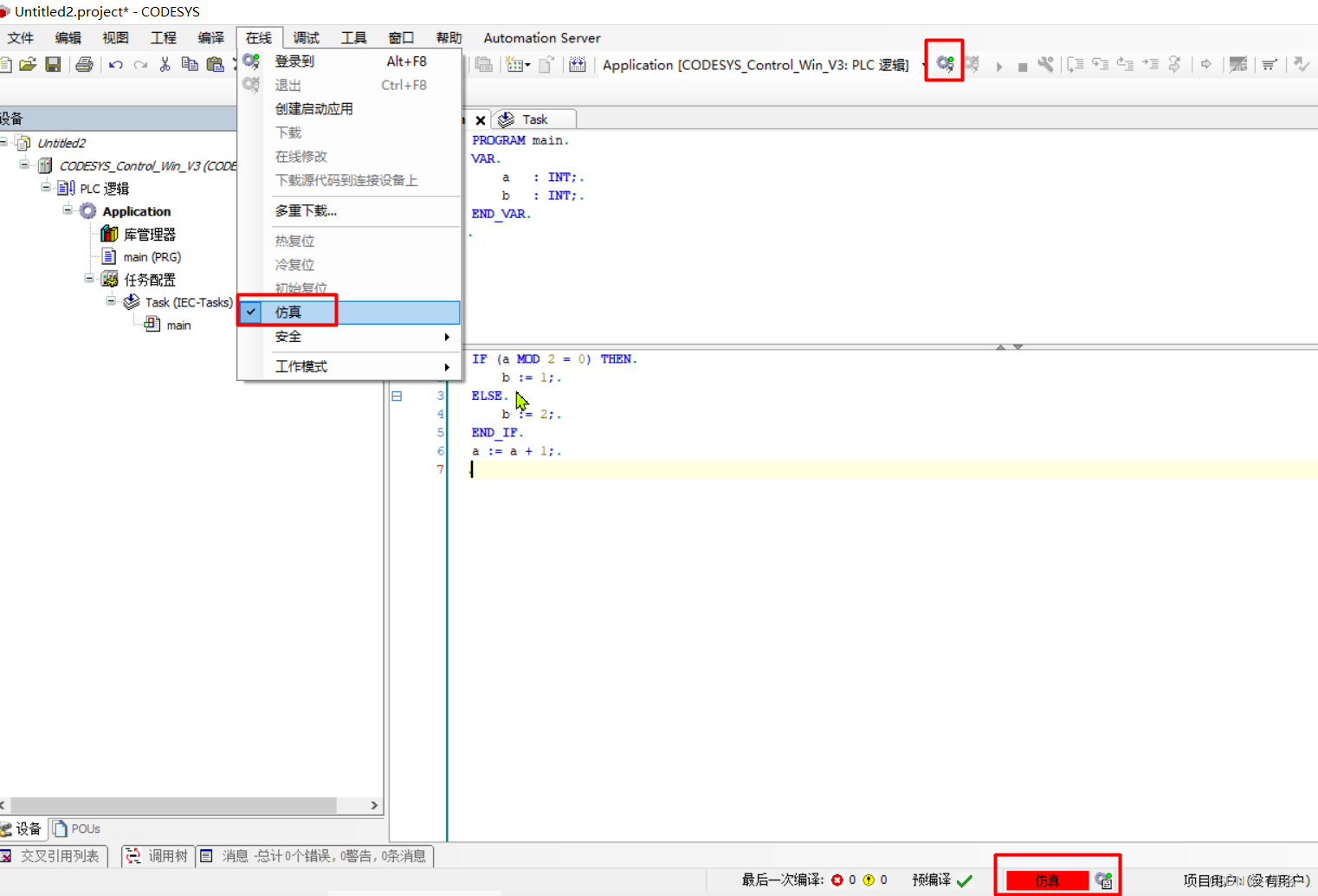Copy selection with the copy icon
Image resolution: width=1318 pixels, height=896 pixels.
tap(190, 65)
